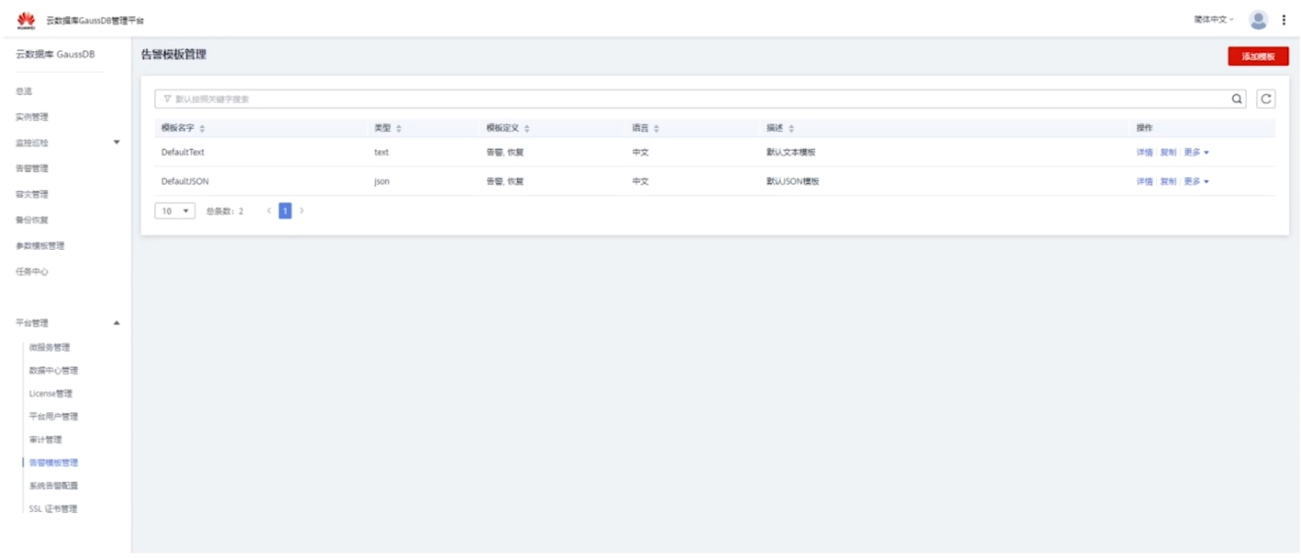Click the Huawei logo in the header
1301x558 pixels.
pyautogui.click(x=26, y=19)
